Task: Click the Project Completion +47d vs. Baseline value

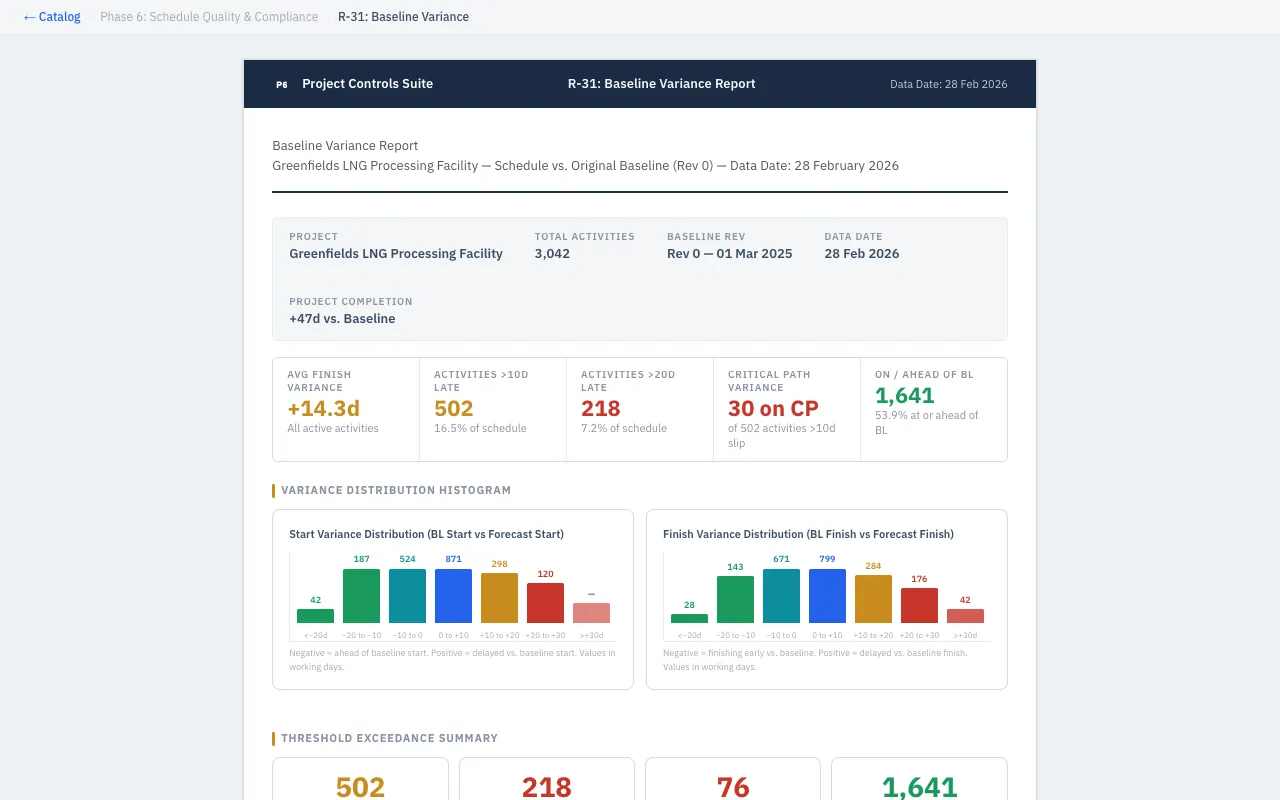Action: coord(342,319)
